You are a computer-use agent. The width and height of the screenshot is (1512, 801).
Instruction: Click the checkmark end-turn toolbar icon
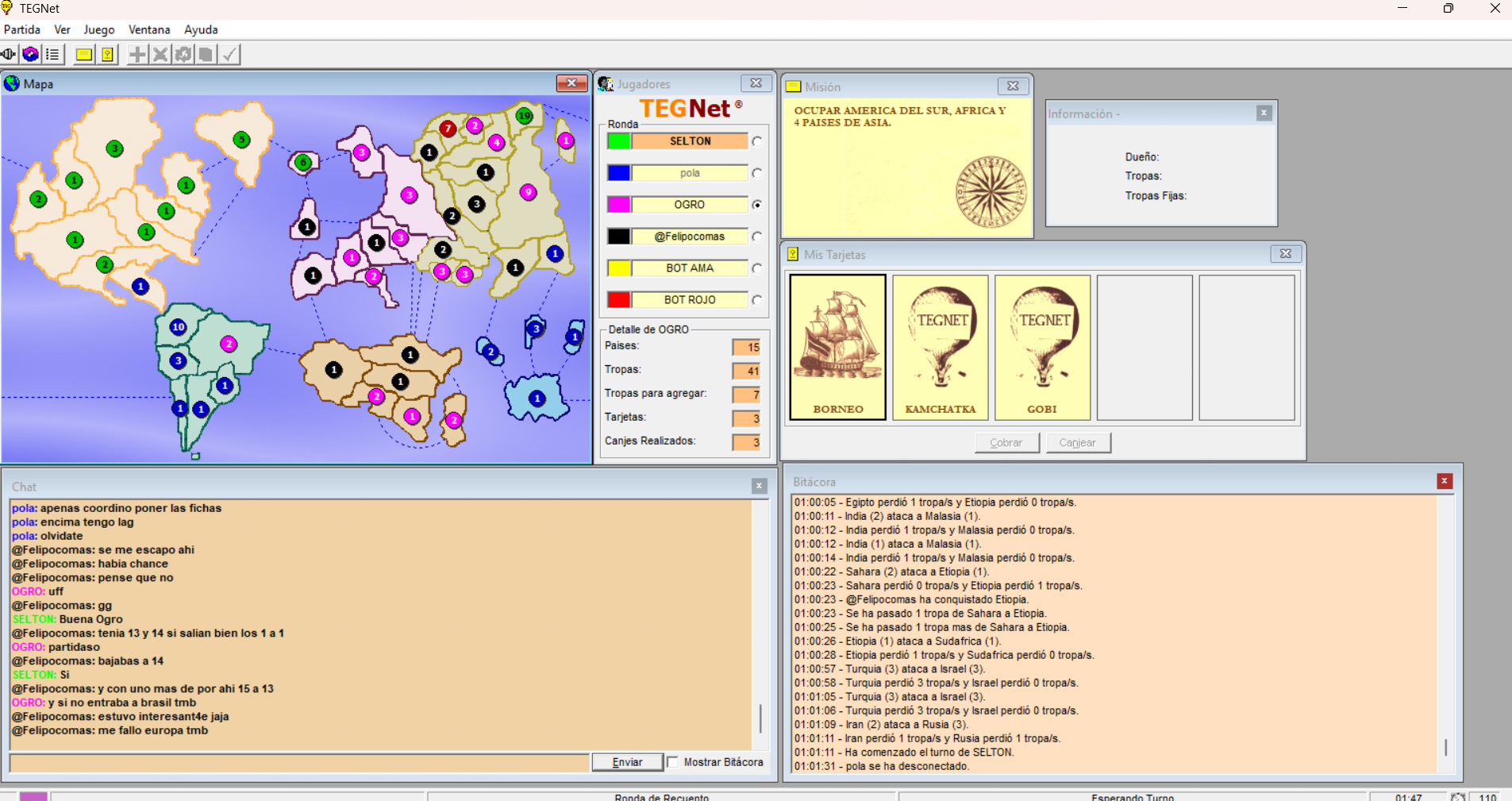(229, 54)
